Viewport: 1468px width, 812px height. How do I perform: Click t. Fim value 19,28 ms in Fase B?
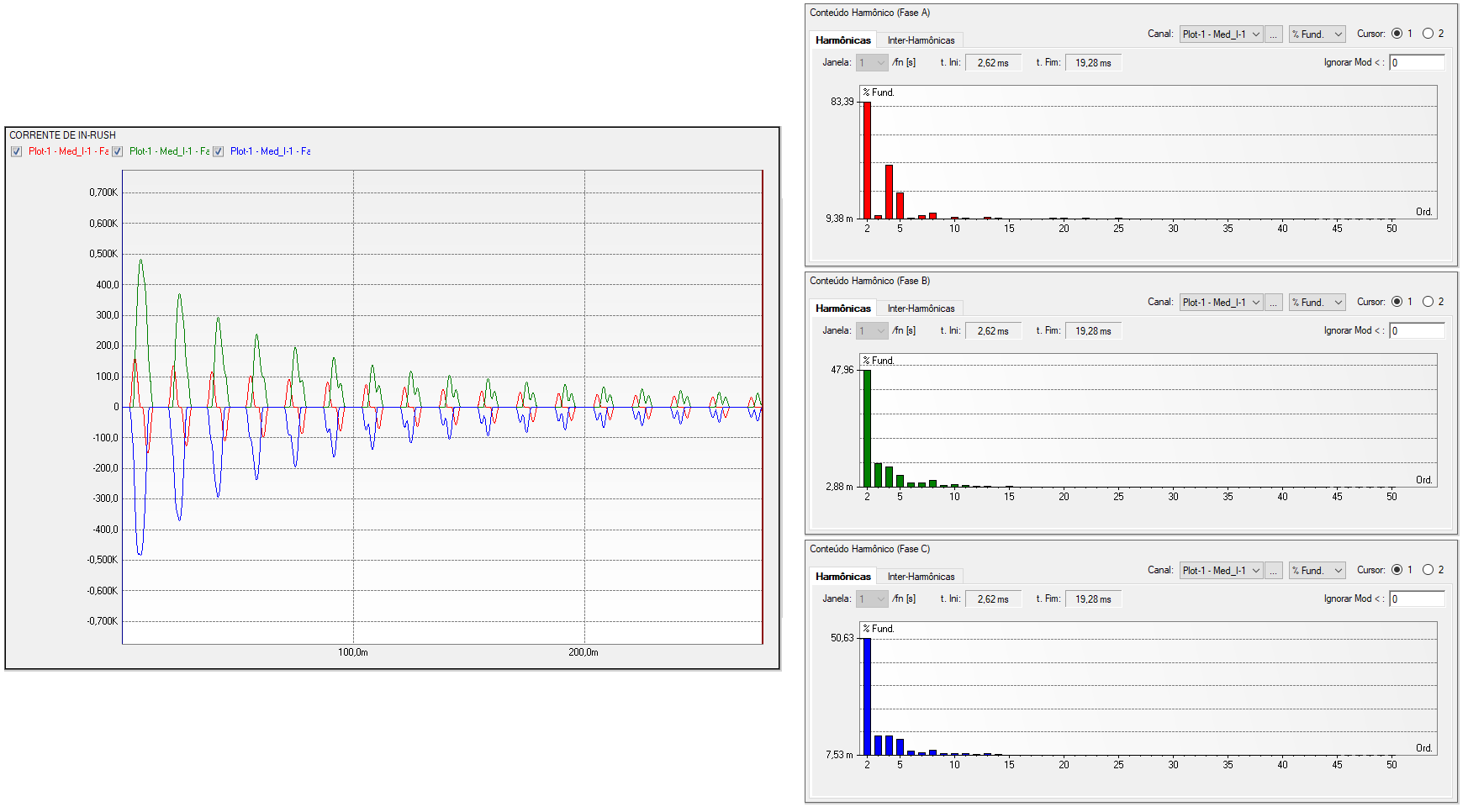coord(1093,331)
